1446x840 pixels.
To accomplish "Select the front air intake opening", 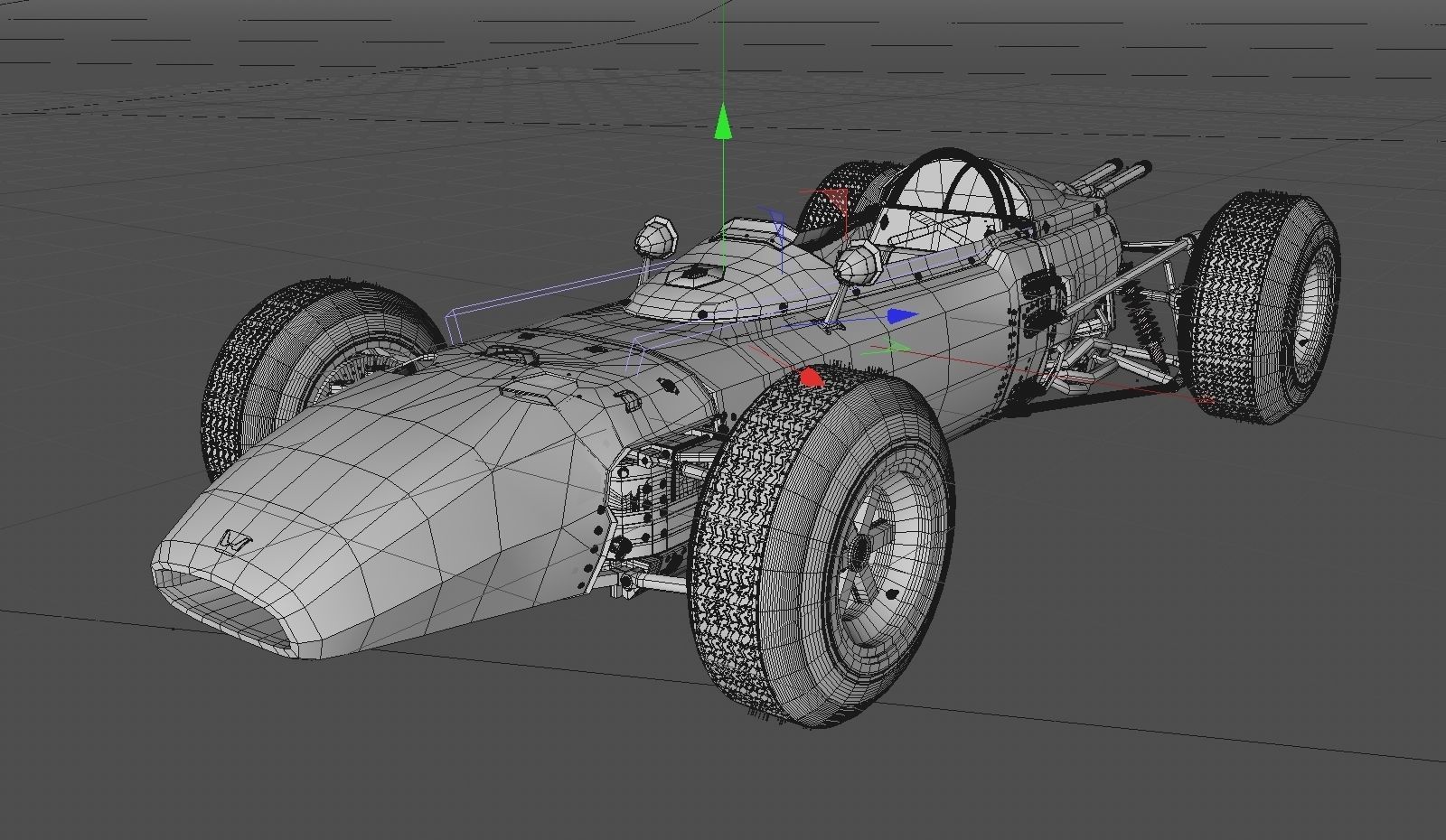I will pos(226,605).
